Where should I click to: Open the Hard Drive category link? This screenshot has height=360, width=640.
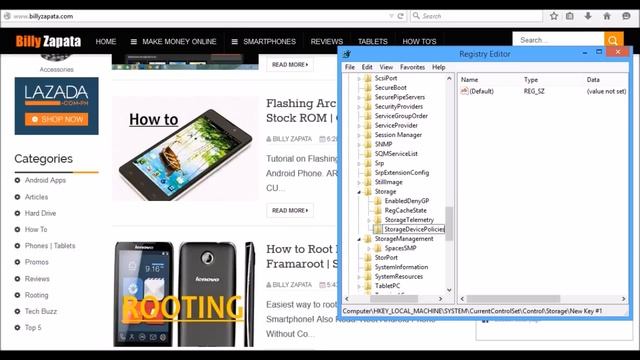tap(40, 213)
